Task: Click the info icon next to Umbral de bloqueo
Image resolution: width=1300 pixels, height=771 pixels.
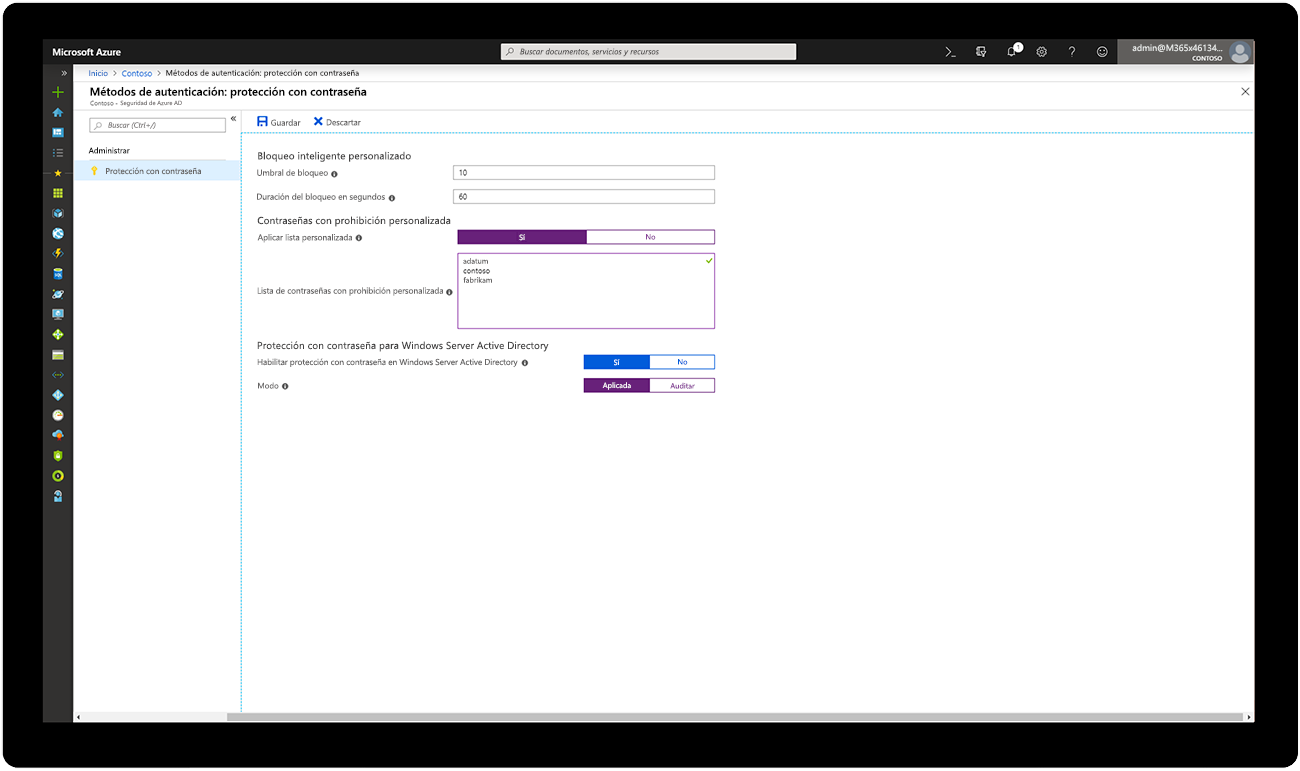Action: coord(334,174)
